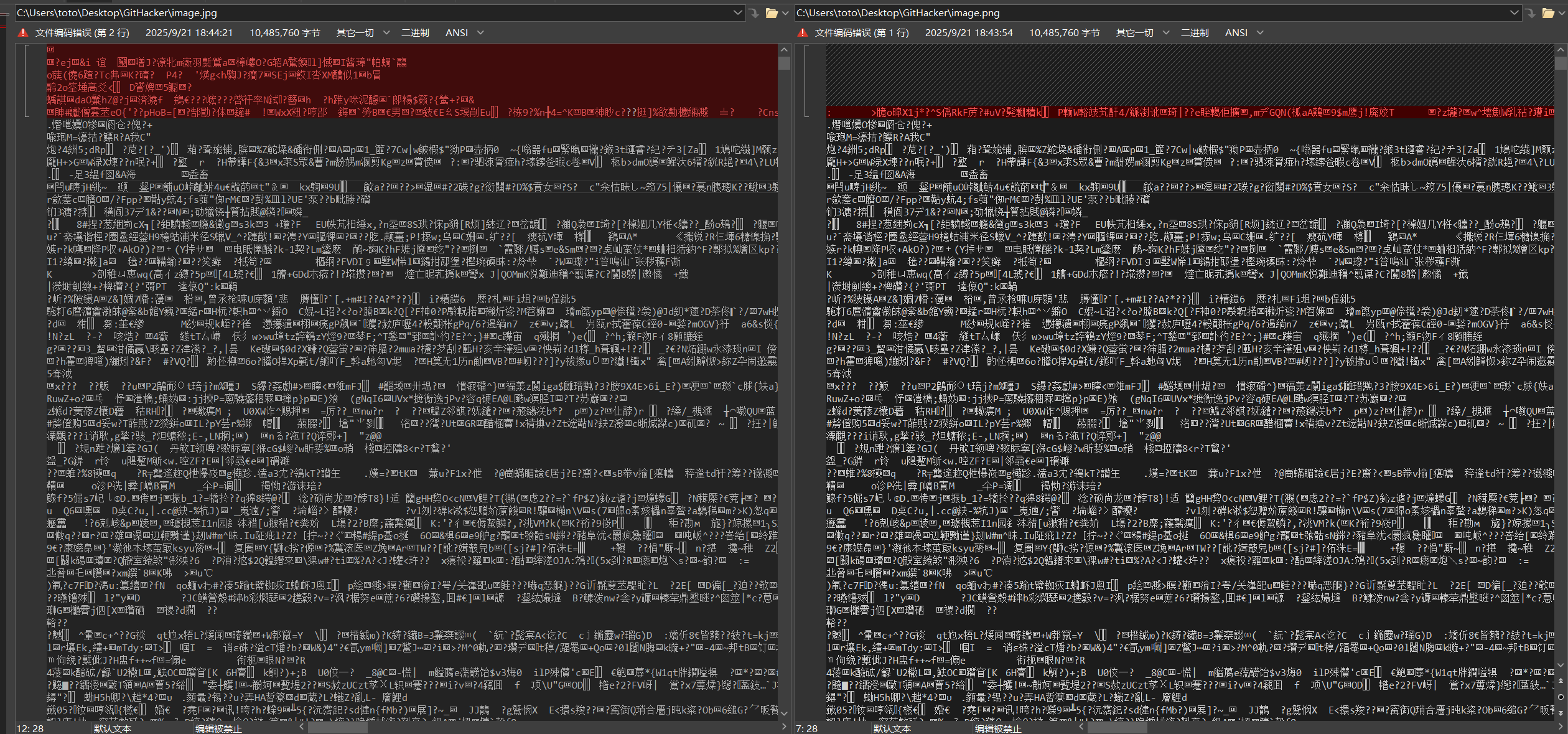Click the left pane's encoding error warning icon
This screenshot has width=1568, height=734.
[23, 33]
